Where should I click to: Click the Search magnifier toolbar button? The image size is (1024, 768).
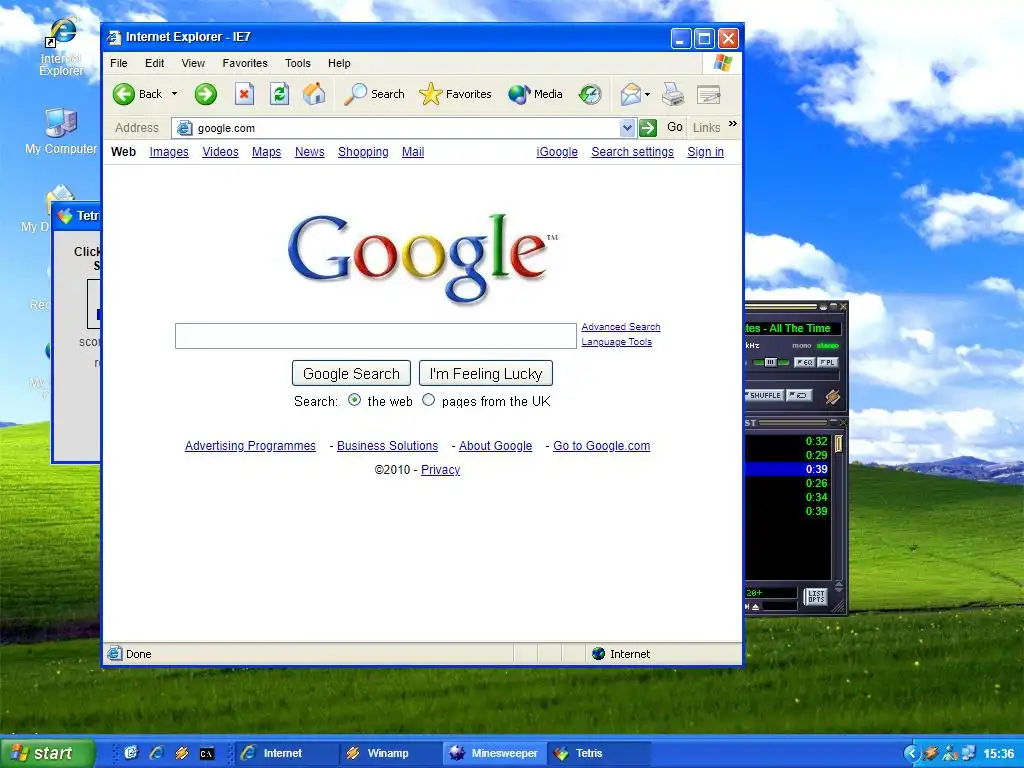point(375,94)
